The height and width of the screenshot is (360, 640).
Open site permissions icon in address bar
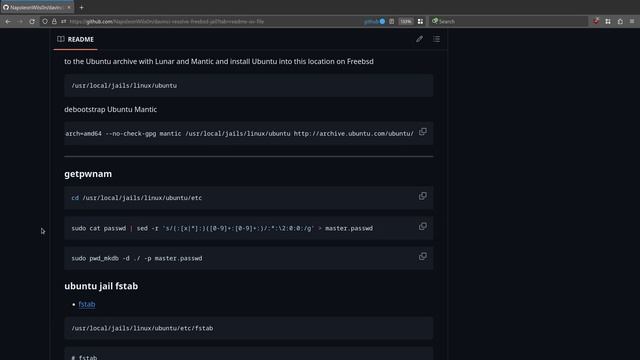(x=64, y=21)
